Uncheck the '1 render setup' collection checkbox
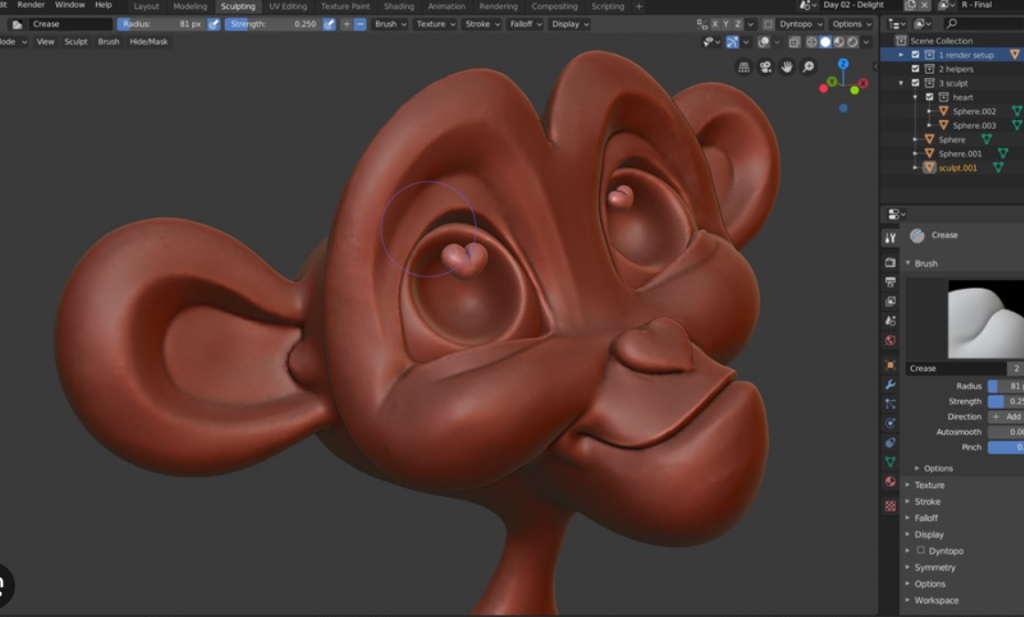Viewport: 1024px width, 617px height. tap(916, 55)
